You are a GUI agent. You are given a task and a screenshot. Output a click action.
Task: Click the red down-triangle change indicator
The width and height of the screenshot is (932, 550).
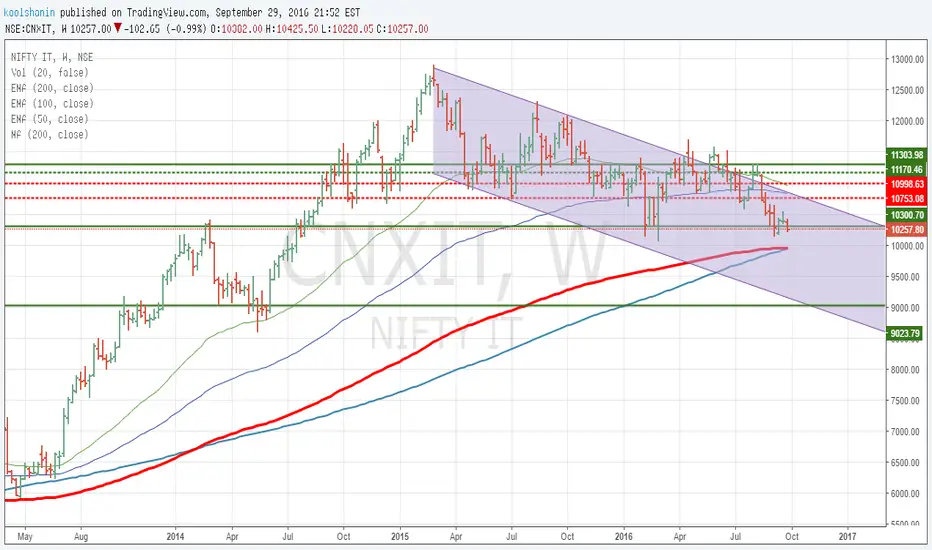click(118, 28)
